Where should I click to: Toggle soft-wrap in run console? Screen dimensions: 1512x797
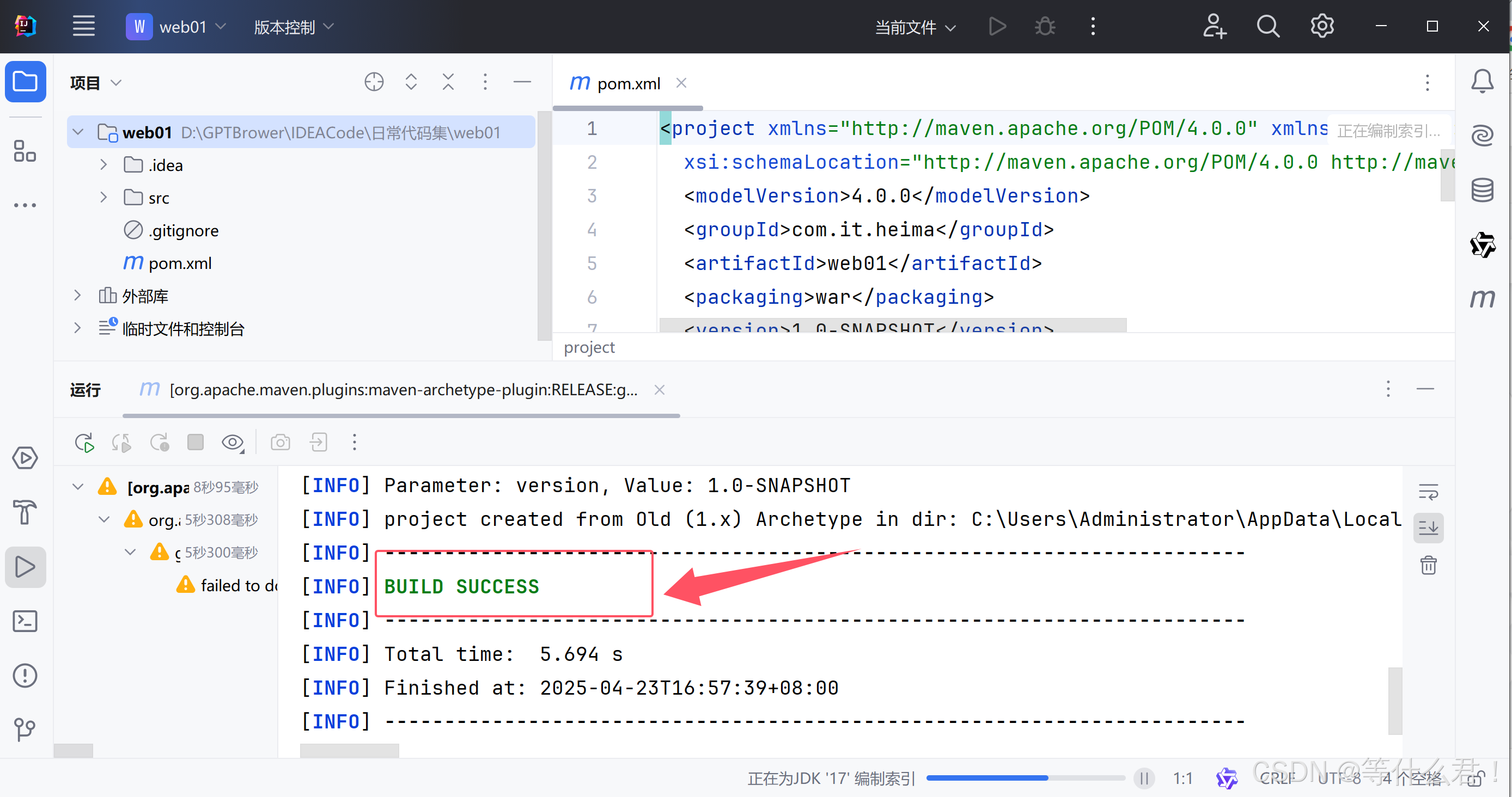(x=1428, y=492)
